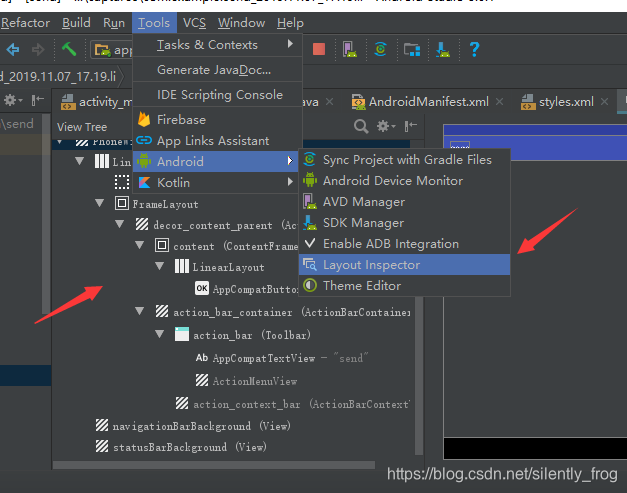
Task: Click the grey forward navigation arrow
Action: point(38,50)
